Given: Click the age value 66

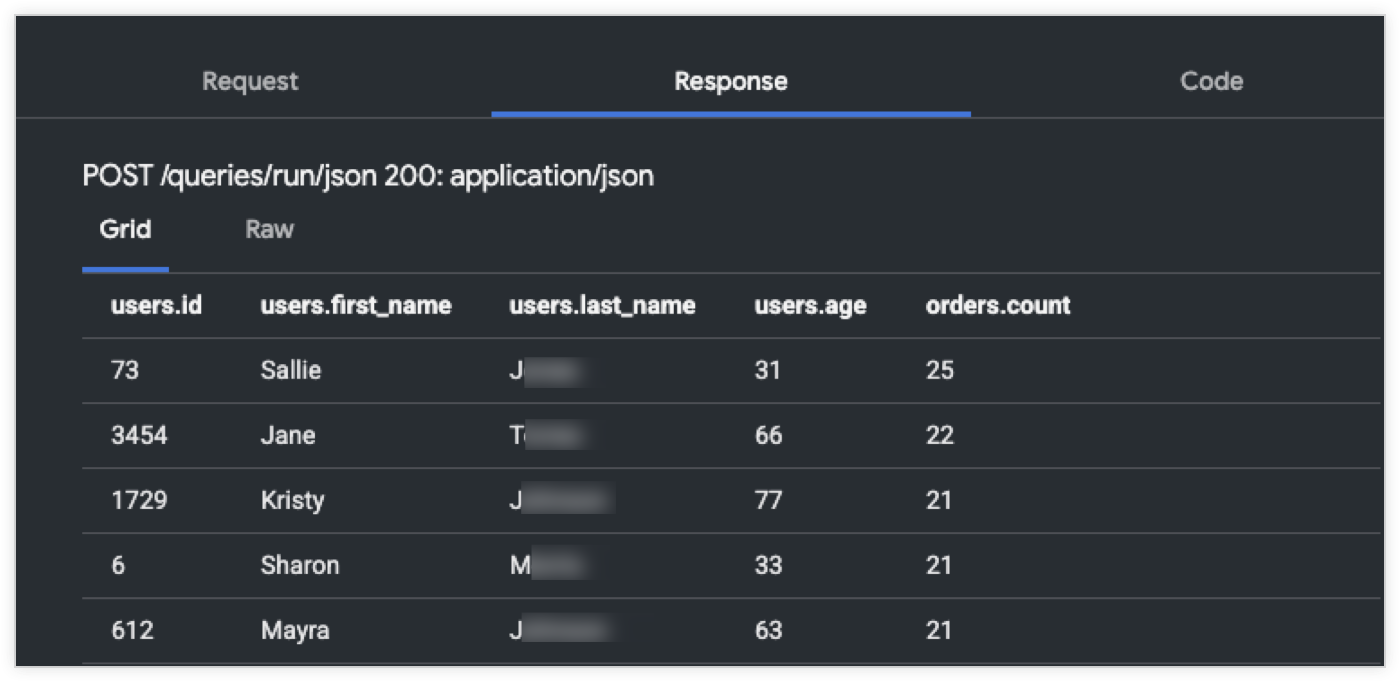Looking at the screenshot, I should [768, 435].
